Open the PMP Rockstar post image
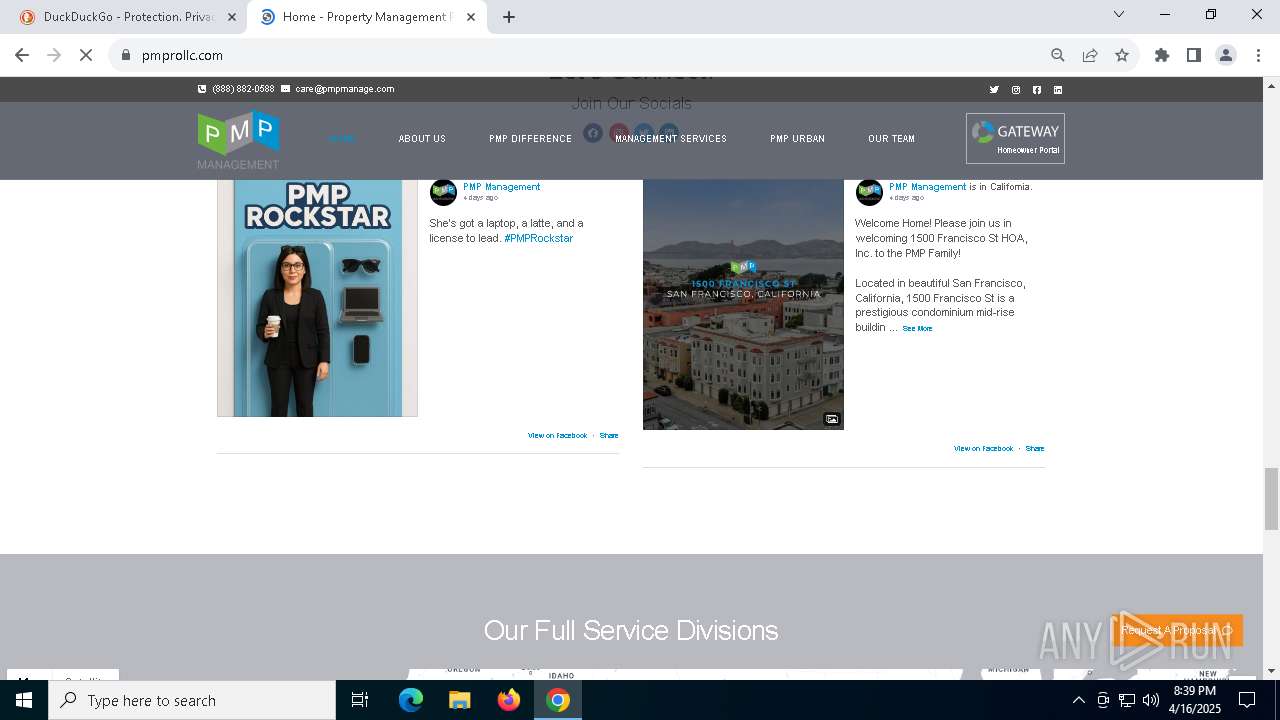Image resolution: width=1280 pixels, height=720 pixels. (317, 298)
